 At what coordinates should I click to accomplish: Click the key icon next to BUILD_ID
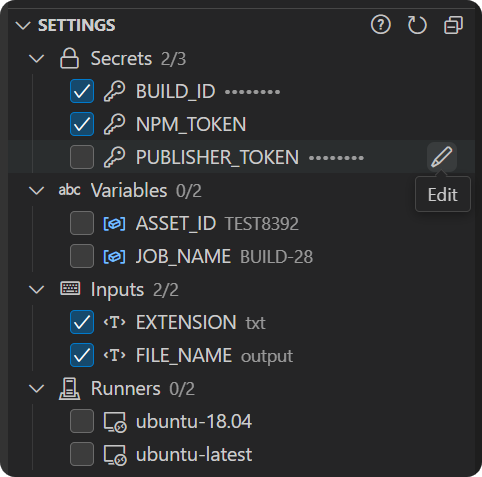coord(114,91)
